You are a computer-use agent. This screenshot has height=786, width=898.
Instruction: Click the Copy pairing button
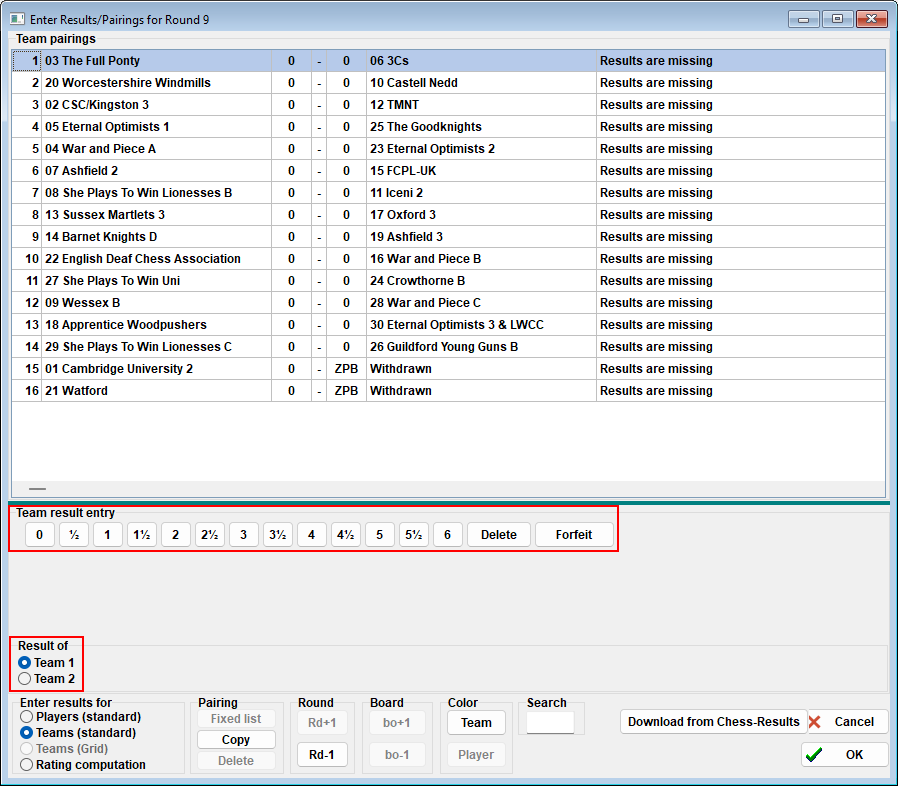click(236, 740)
